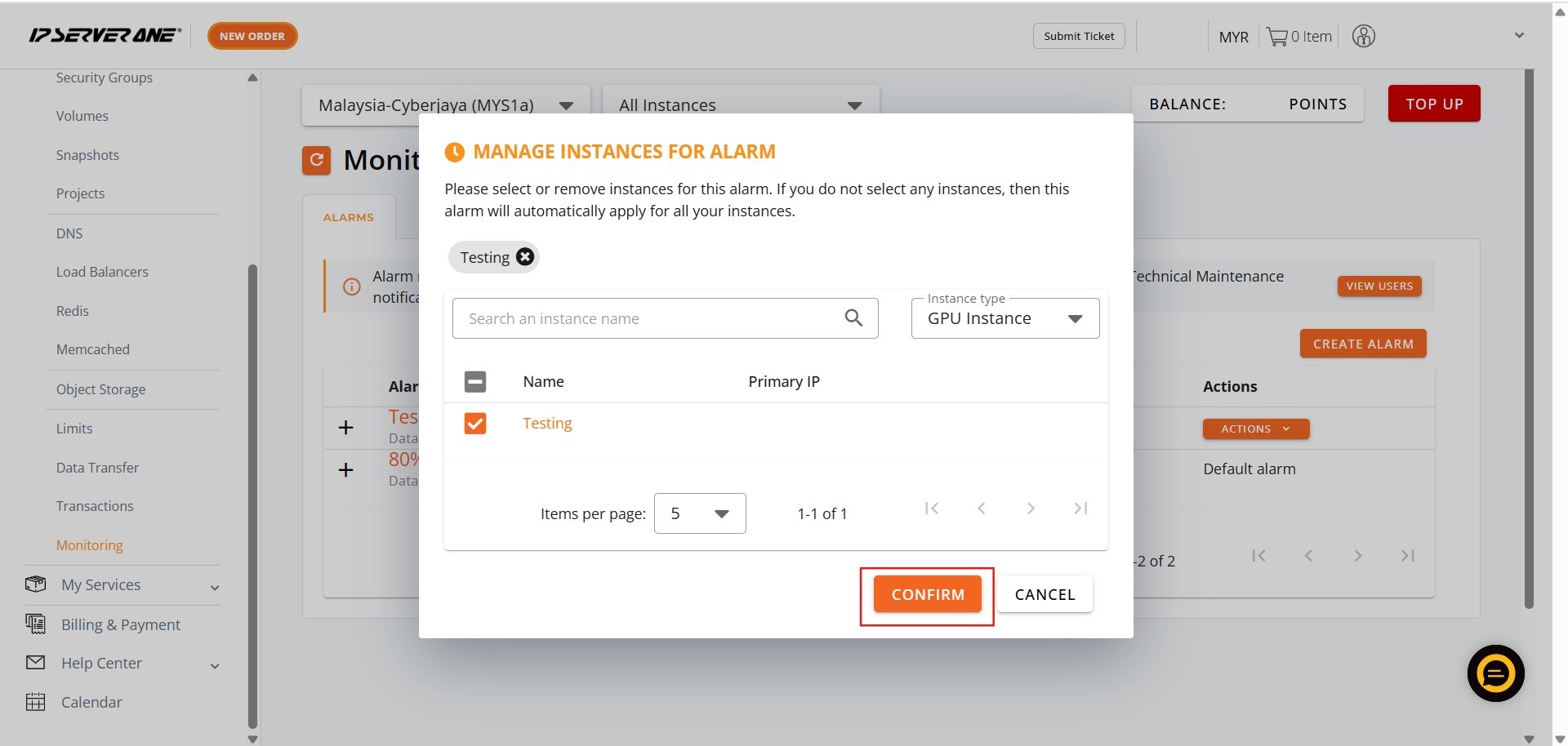
Task: Go to next page arrow in dialog
Action: [x=1031, y=508]
